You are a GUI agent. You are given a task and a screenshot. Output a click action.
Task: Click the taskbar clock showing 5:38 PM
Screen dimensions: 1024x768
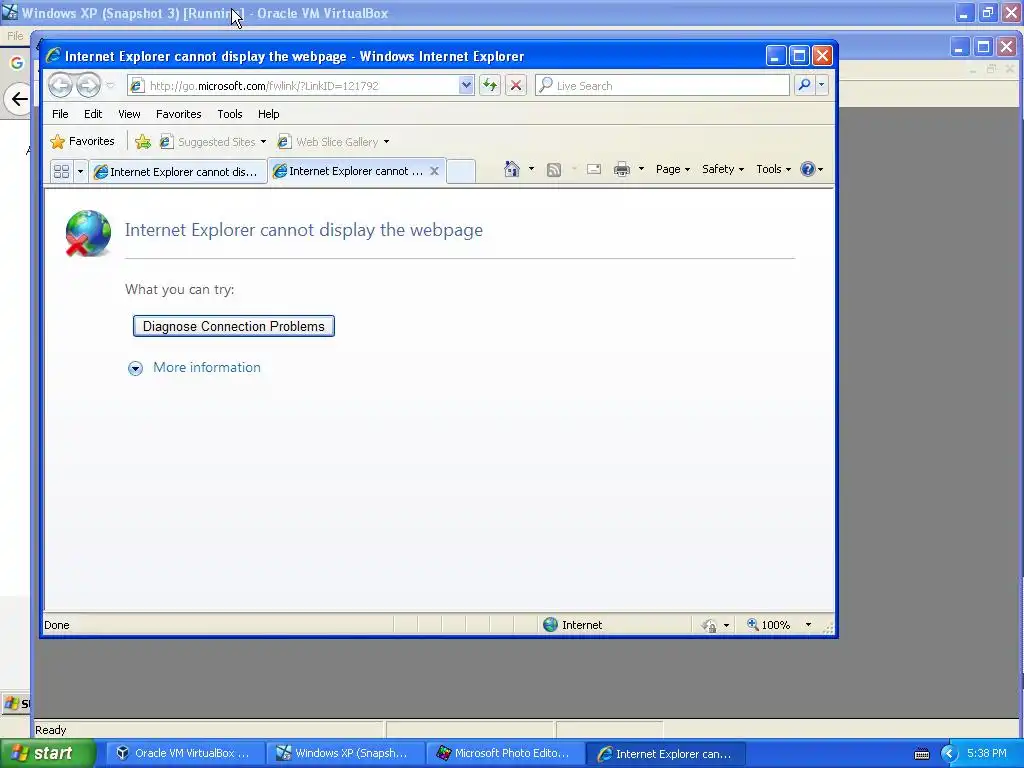986,753
